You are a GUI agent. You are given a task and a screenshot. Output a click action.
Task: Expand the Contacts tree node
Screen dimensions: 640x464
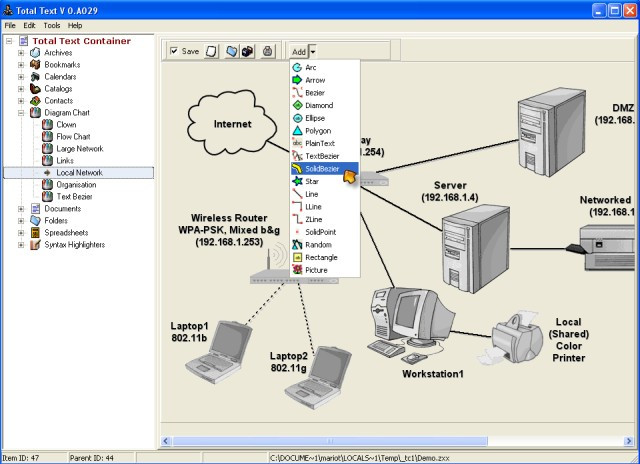(x=21, y=101)
